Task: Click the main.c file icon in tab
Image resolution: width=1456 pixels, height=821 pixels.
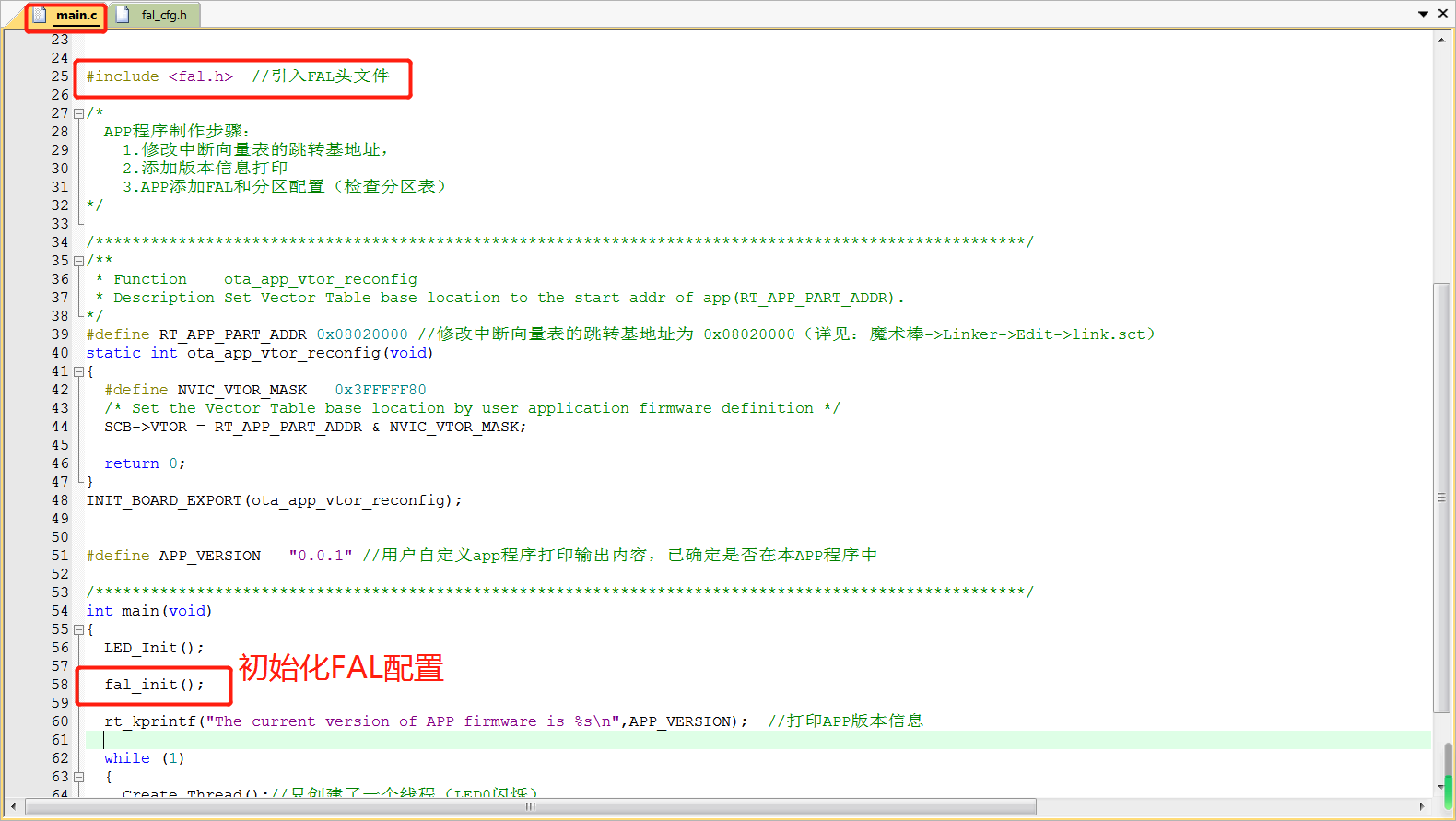Action: coord(40,16)
